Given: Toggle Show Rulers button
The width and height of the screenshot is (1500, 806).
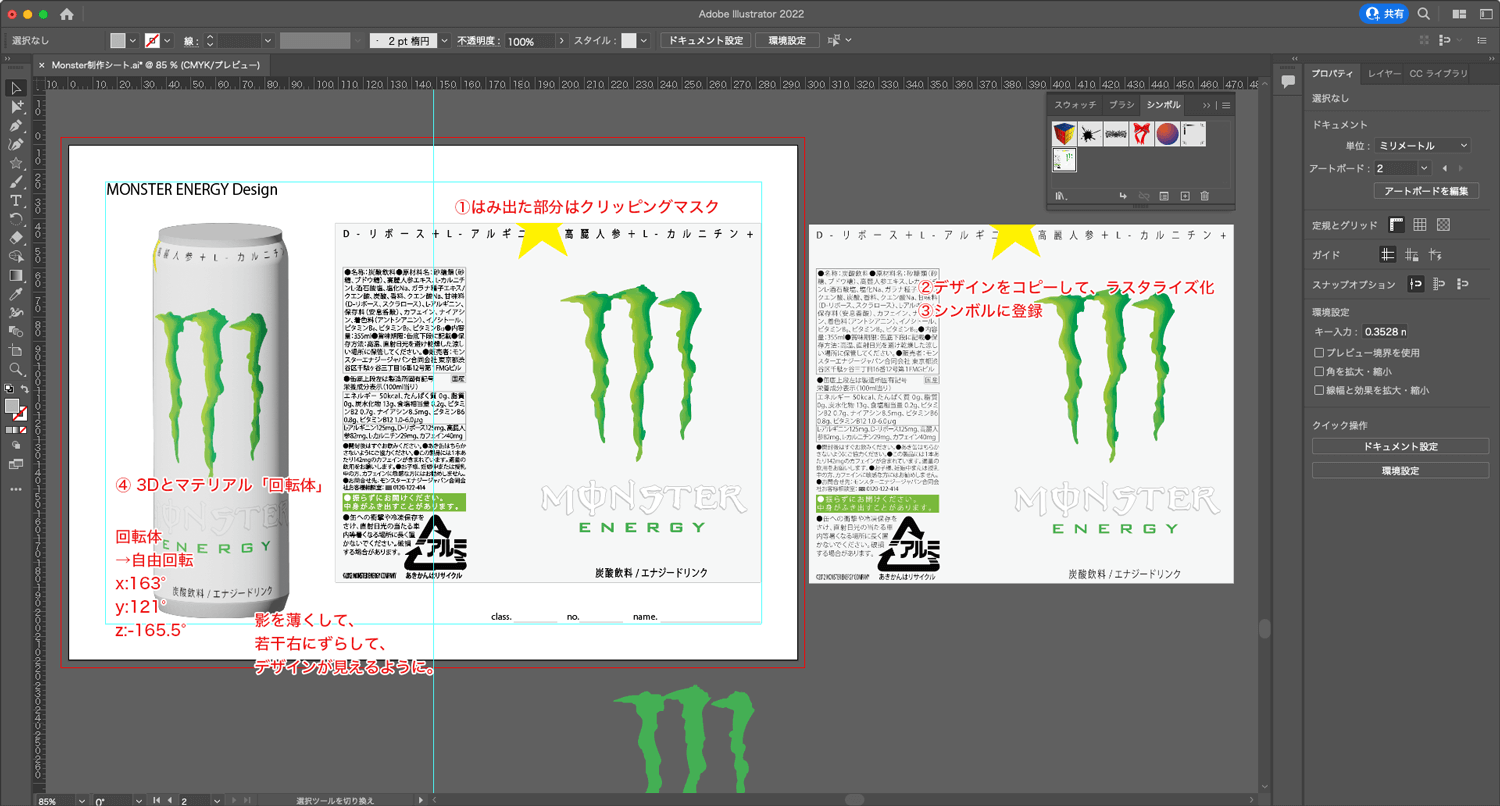Looking at the screenshot, I should (1396, 225).
